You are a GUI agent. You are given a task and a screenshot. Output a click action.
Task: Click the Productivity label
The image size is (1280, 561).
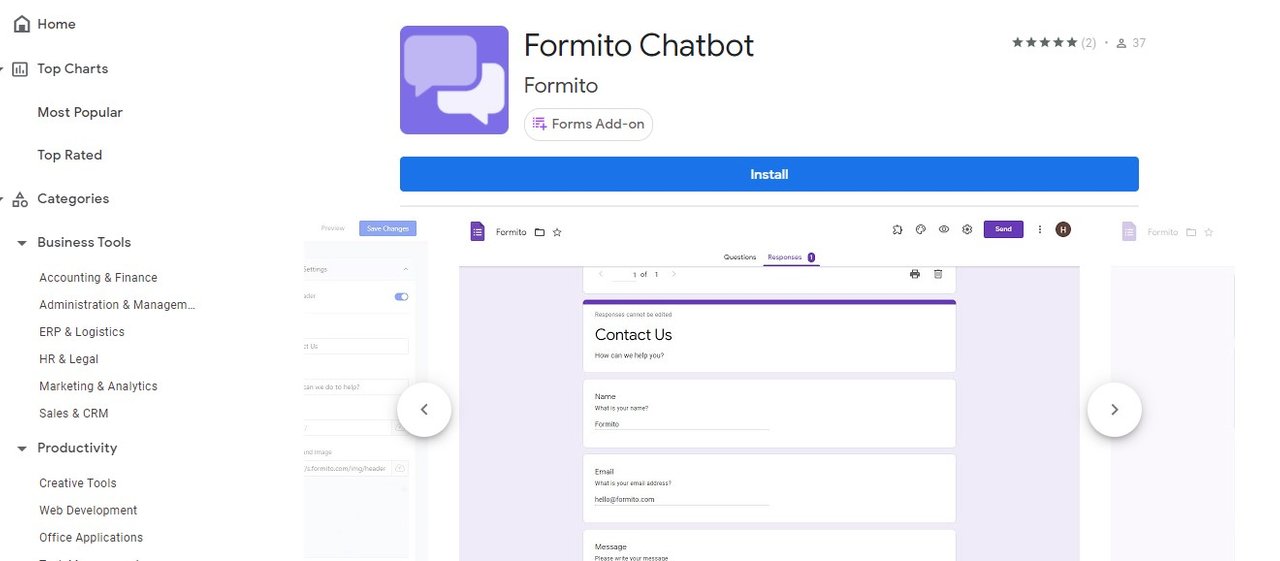click(x=77, y=448)
